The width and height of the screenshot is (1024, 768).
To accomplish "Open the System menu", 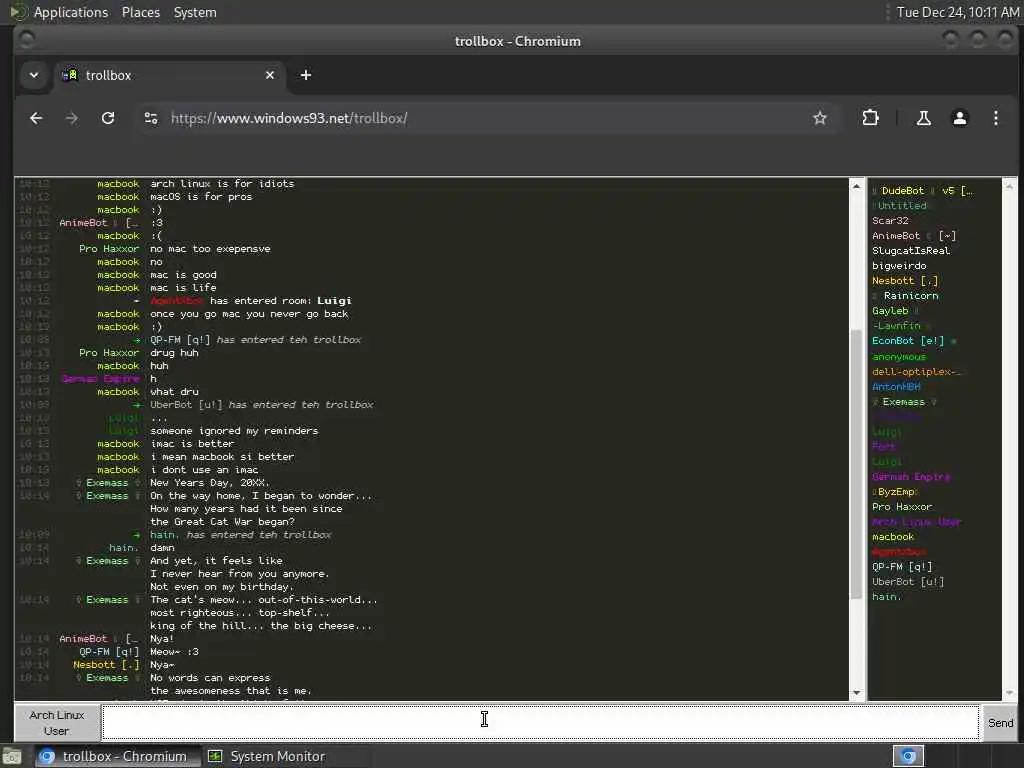I will coord(195,12).
